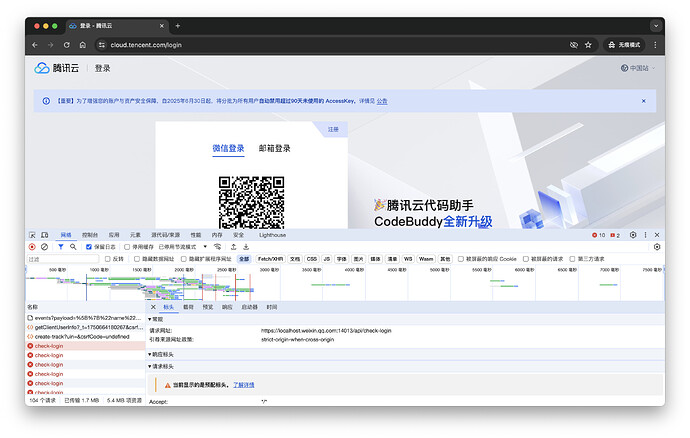Import HAR file with upload arrow

pyautogui.click(x=234, y=247)
